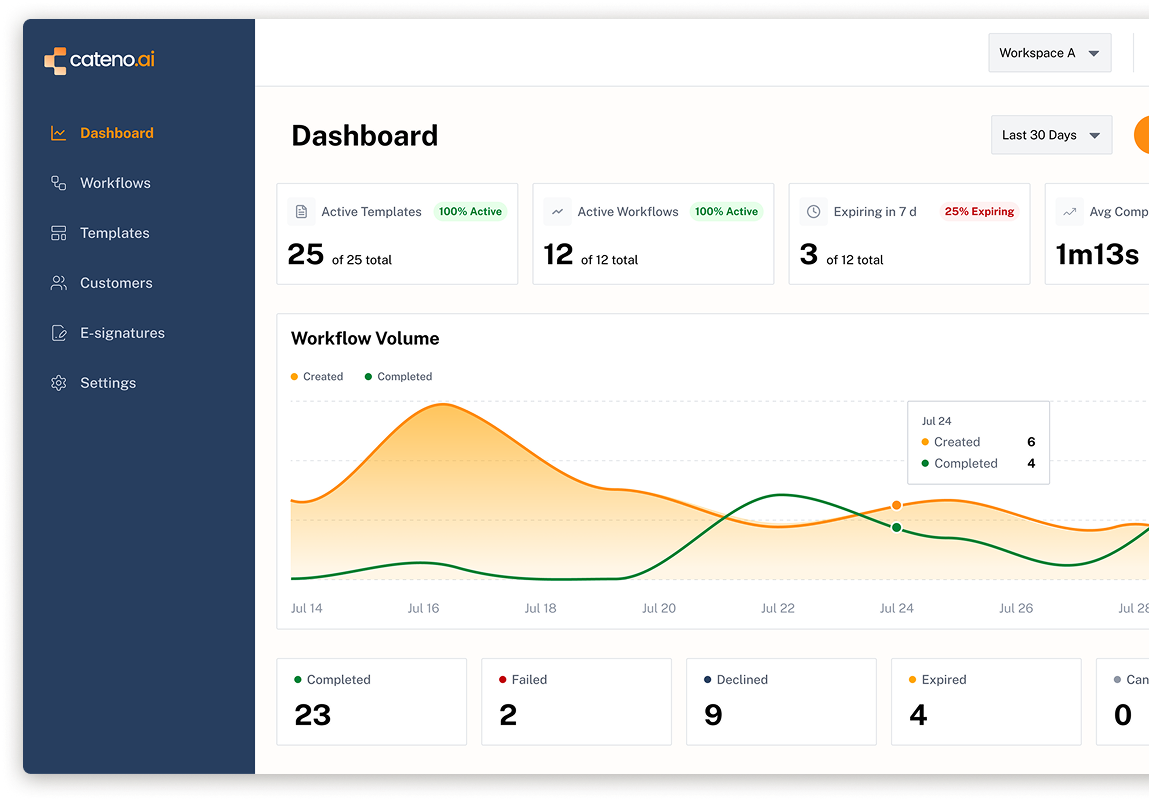Image resolution: width=1149 pixels, height=801 pixels.
Task: Click the Jul 22 axis label
Action: 777,608
